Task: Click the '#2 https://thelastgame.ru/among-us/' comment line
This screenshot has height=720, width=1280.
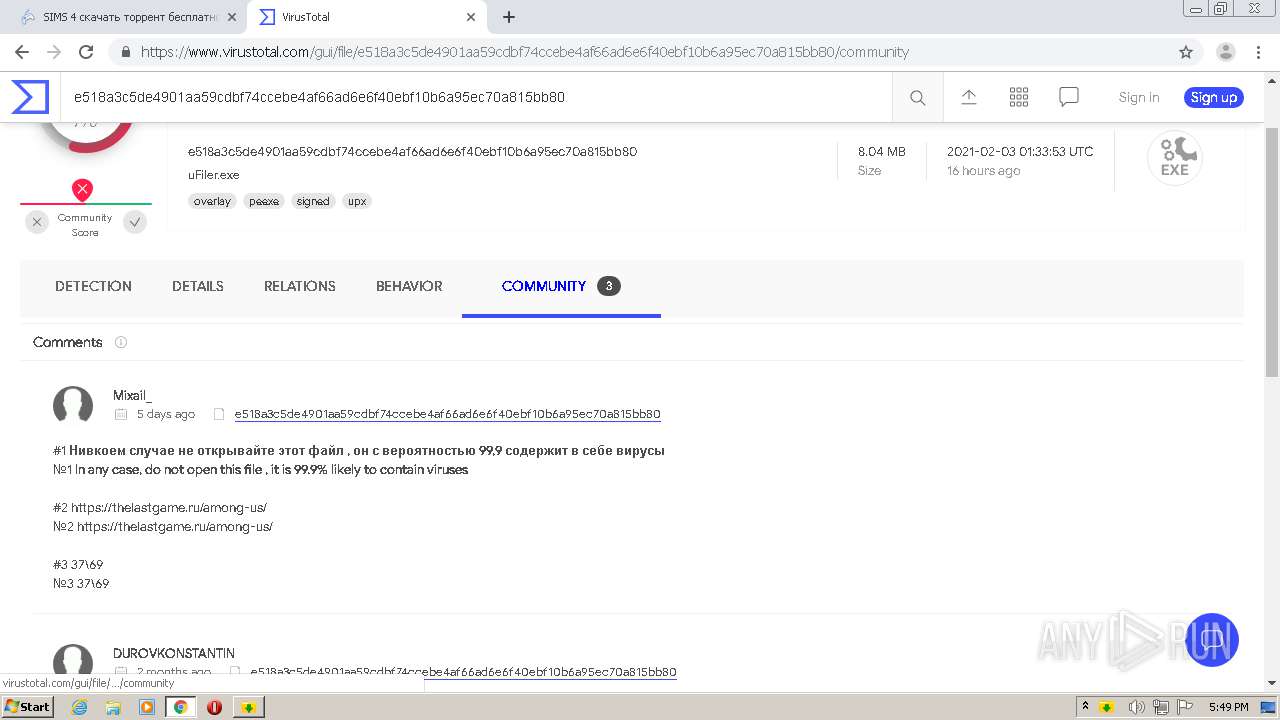Action: point(160,508)
